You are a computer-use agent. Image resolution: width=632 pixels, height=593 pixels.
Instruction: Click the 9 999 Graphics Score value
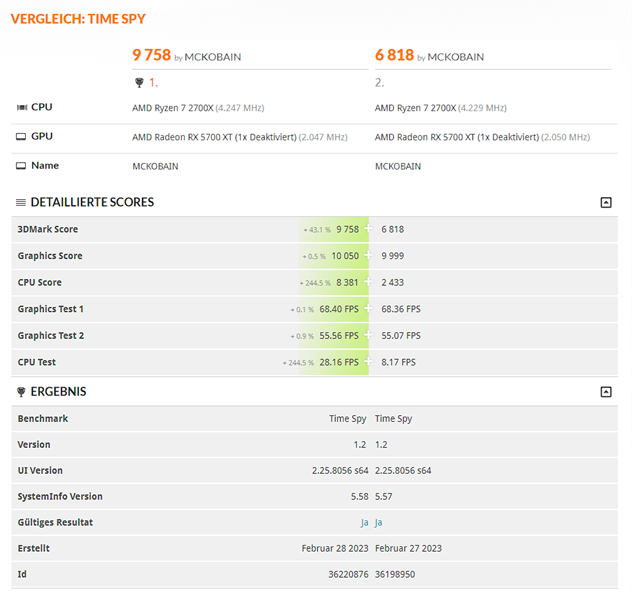(393, 256)
